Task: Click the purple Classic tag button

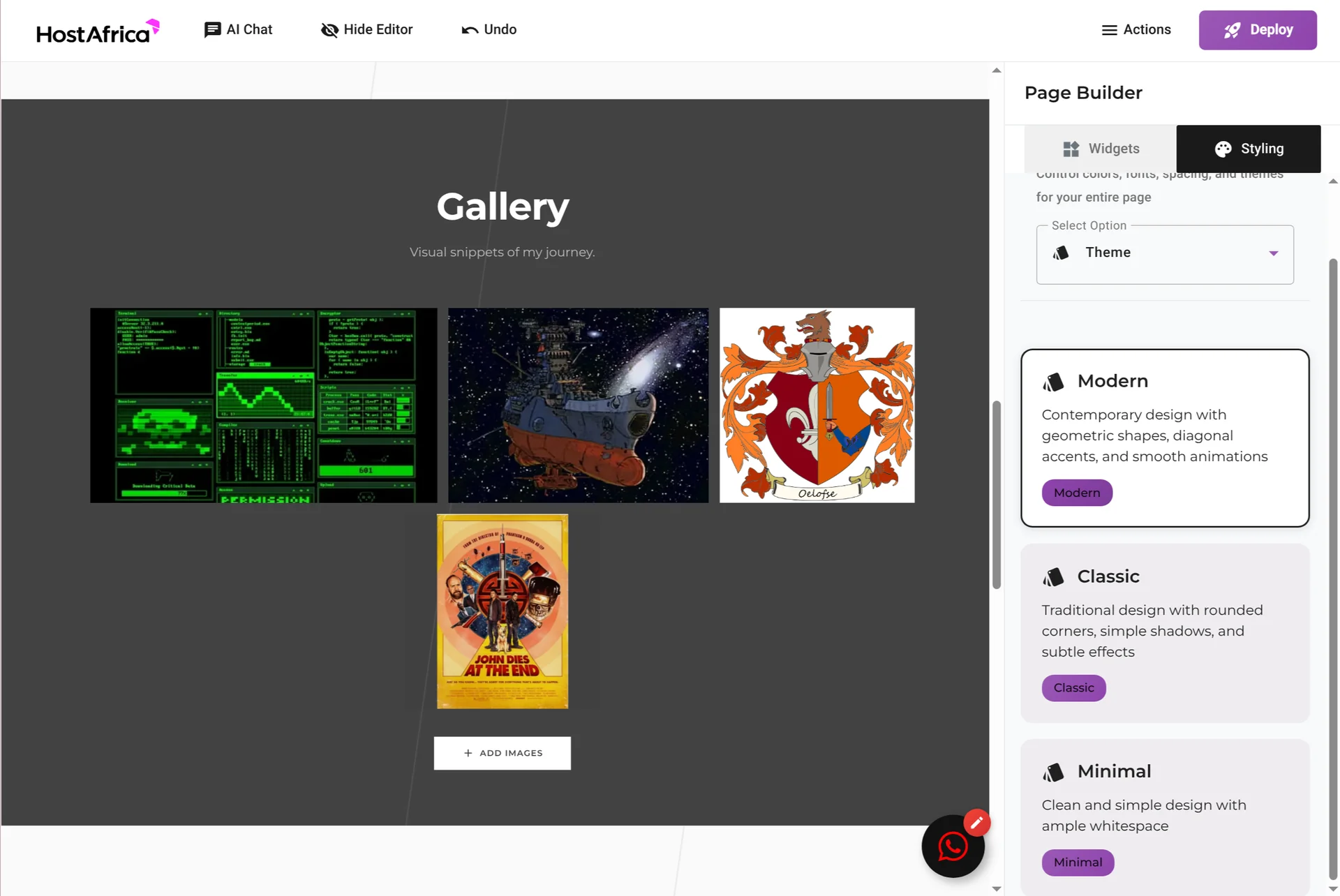Action: [x=1073, y=688]
